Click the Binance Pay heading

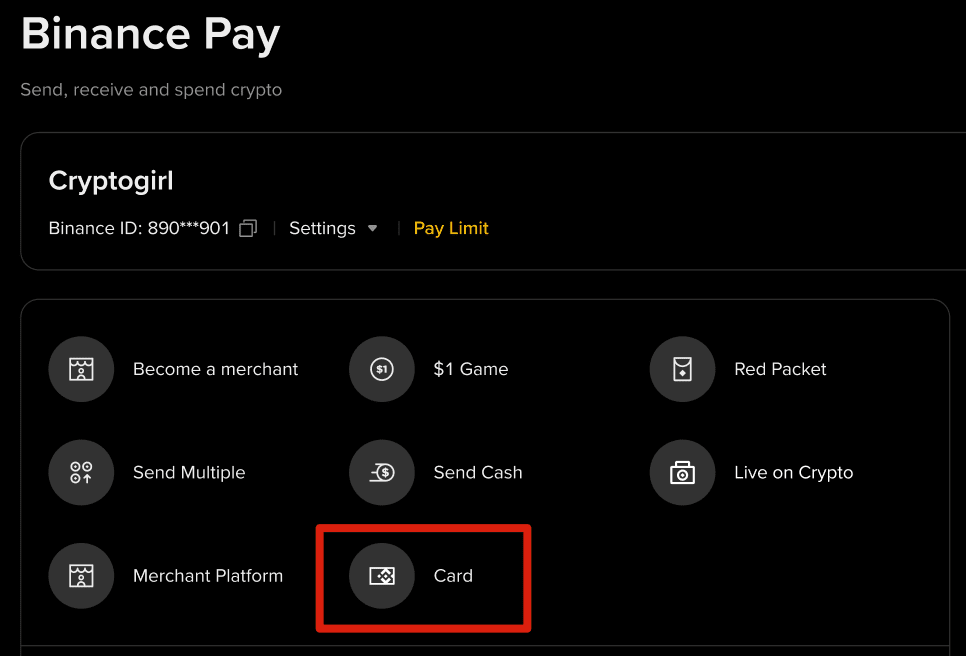tap(150, 34)
